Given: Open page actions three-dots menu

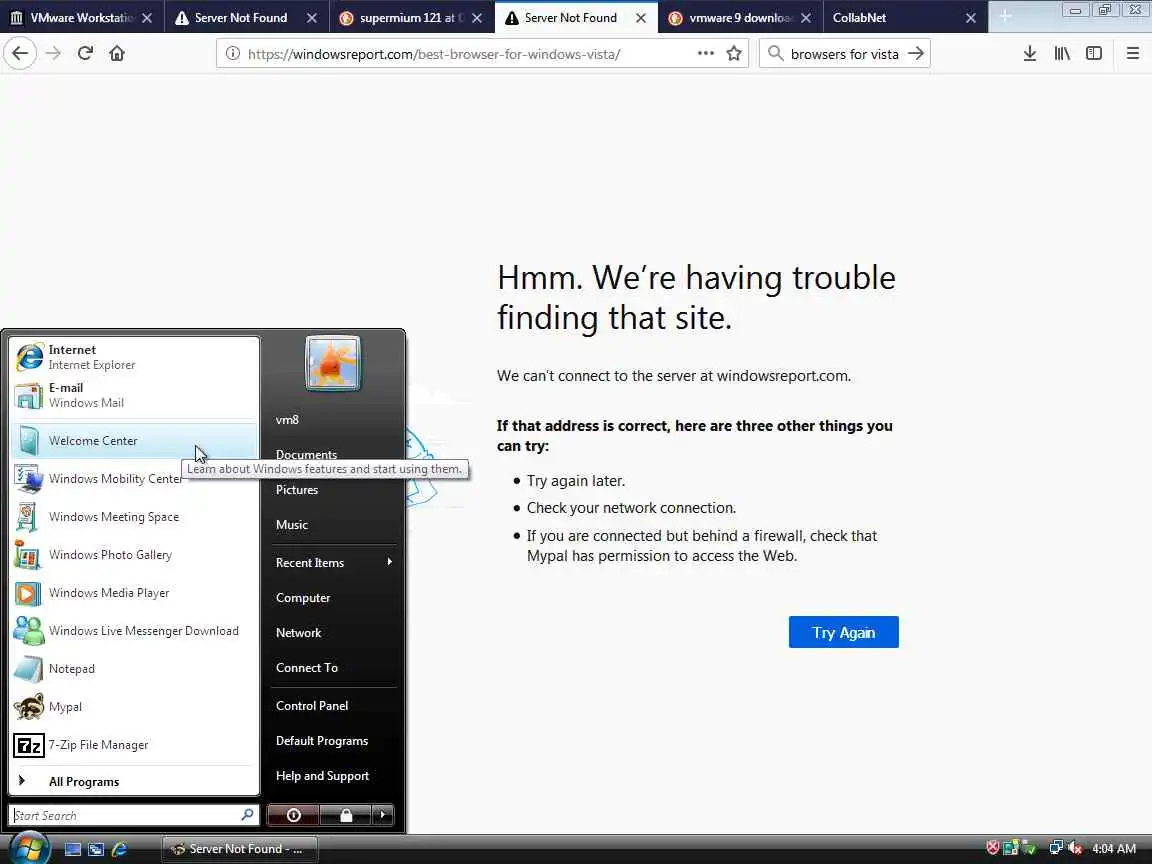Looking at the screenshot, I should [x=705, y=54].
